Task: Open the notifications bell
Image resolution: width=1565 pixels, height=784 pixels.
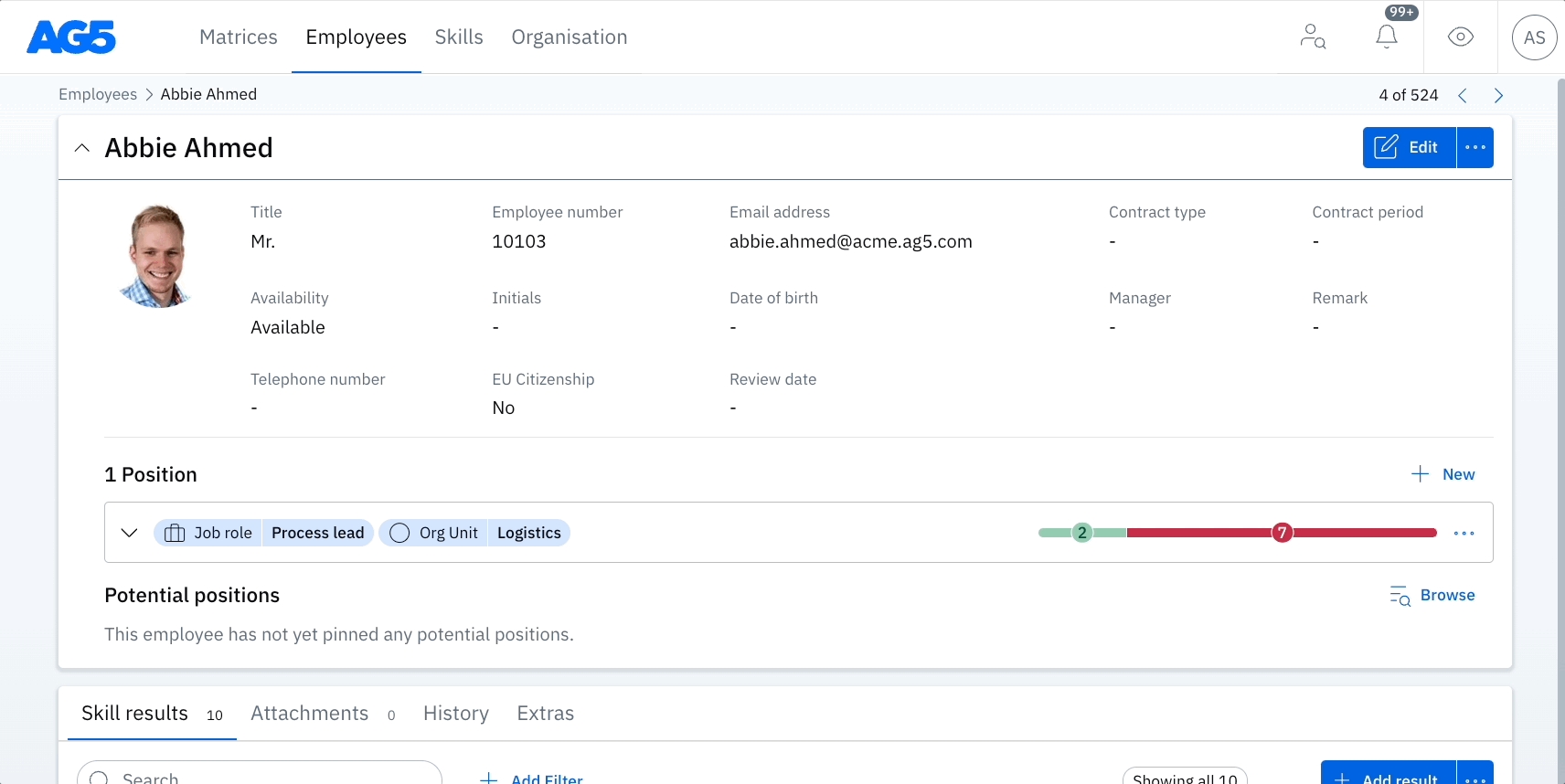Action: [x=1386, y=37]
